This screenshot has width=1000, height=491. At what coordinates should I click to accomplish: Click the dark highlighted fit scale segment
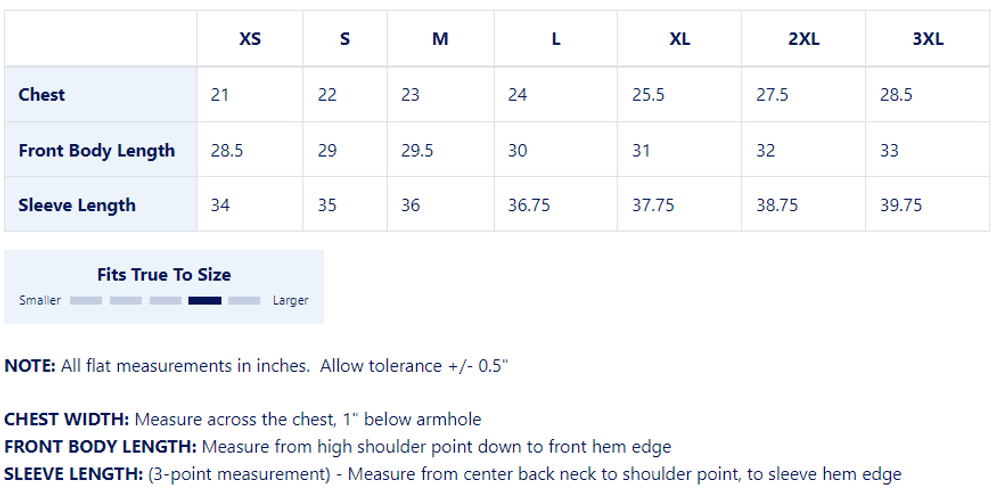click(205, 301)
